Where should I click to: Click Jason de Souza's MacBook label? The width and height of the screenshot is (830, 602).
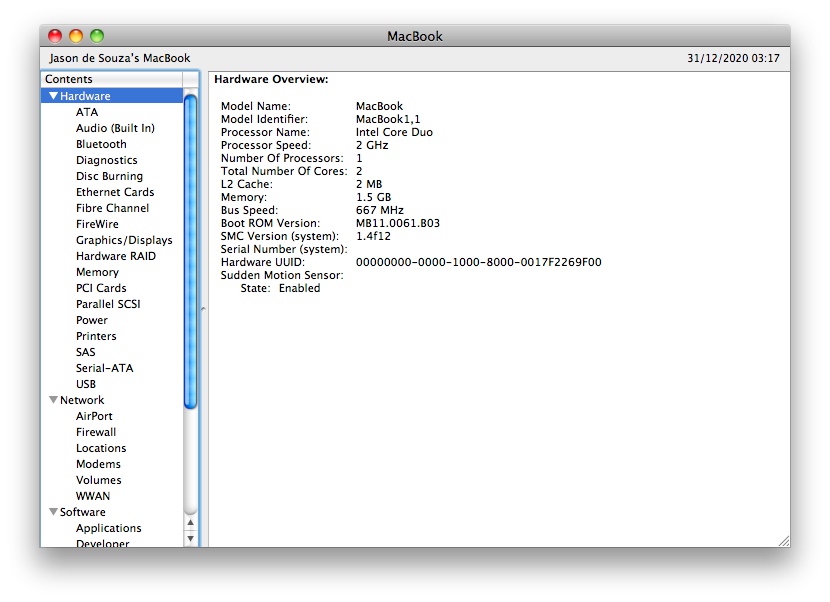pos(120,58)
